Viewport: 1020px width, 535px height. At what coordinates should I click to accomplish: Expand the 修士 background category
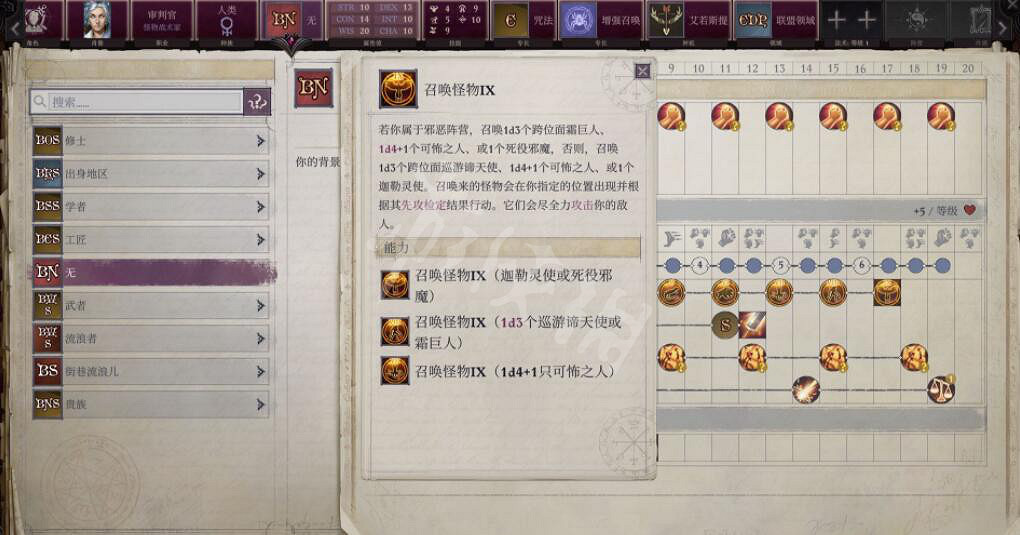(151, 141)
